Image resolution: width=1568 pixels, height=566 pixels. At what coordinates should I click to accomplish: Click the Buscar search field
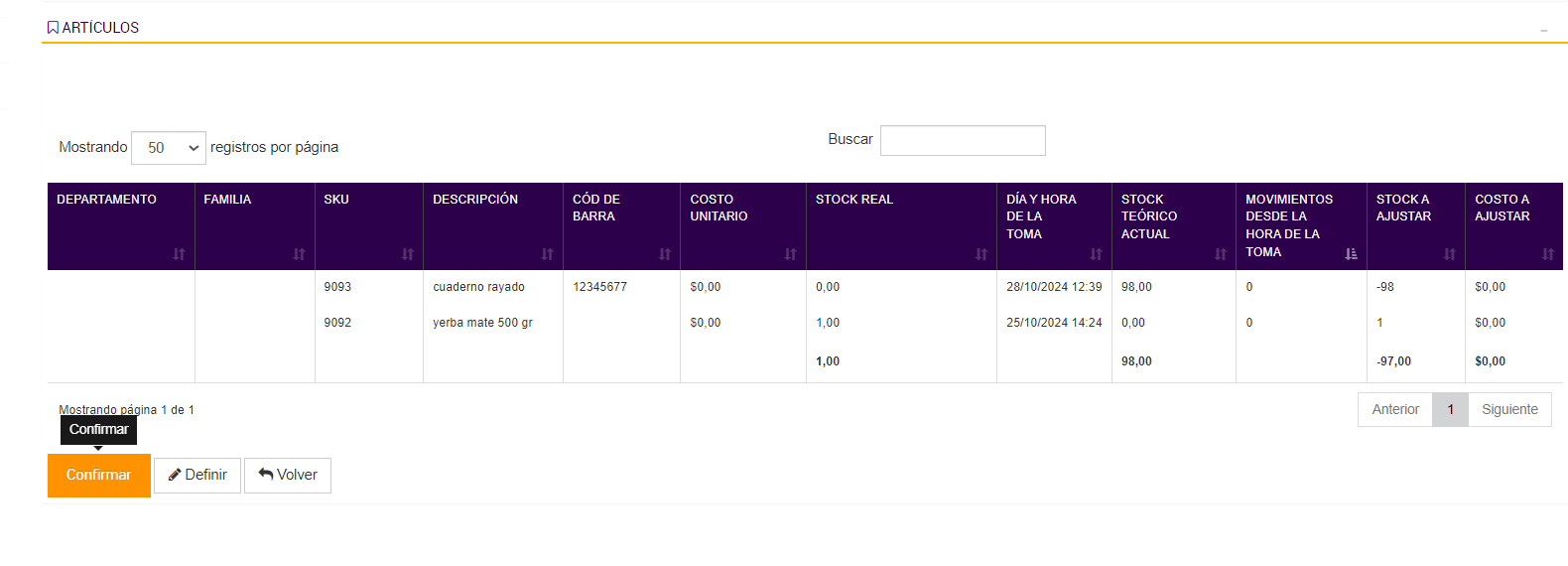962,140
